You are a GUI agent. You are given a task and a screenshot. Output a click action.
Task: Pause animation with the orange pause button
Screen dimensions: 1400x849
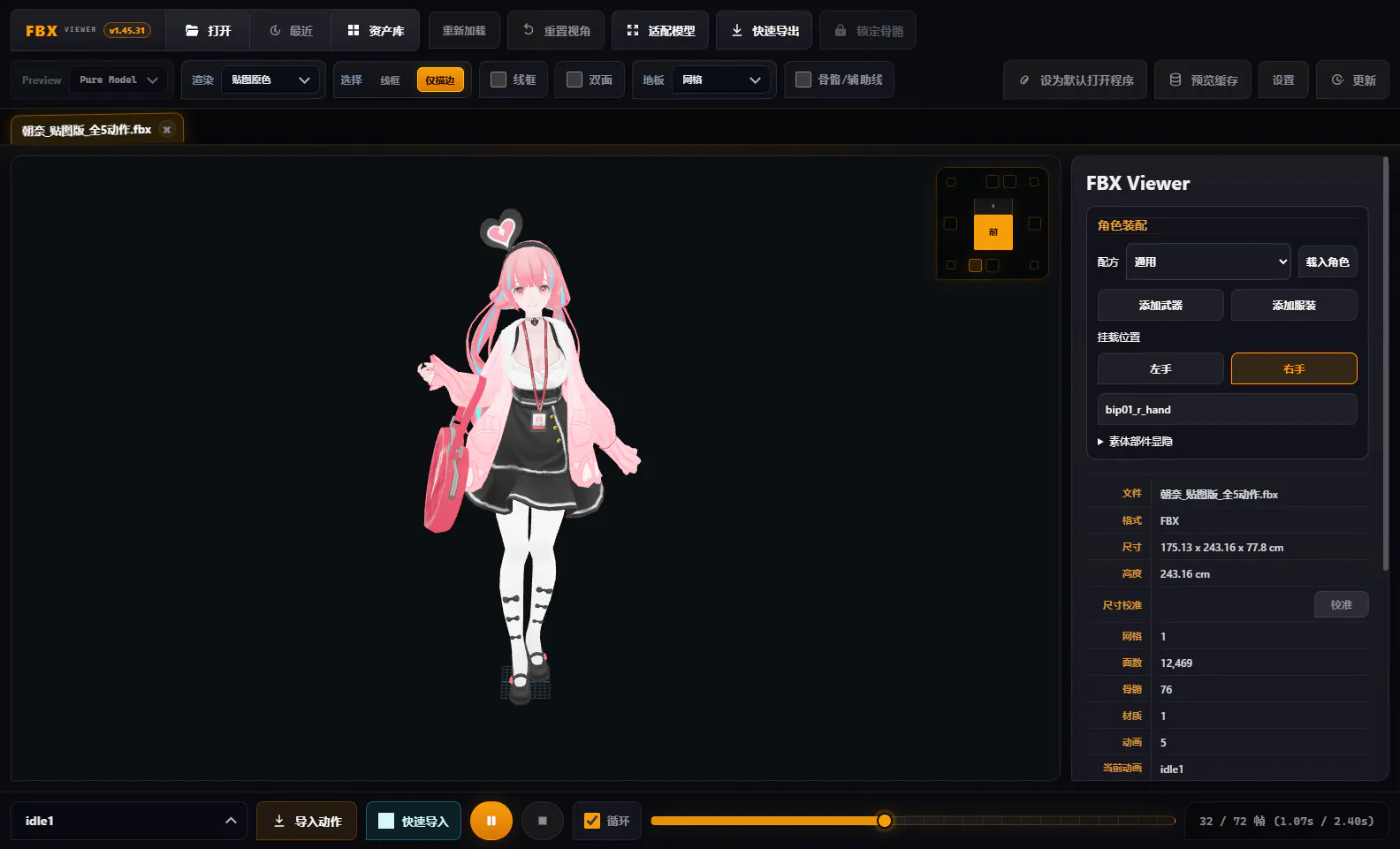(491, 821)
